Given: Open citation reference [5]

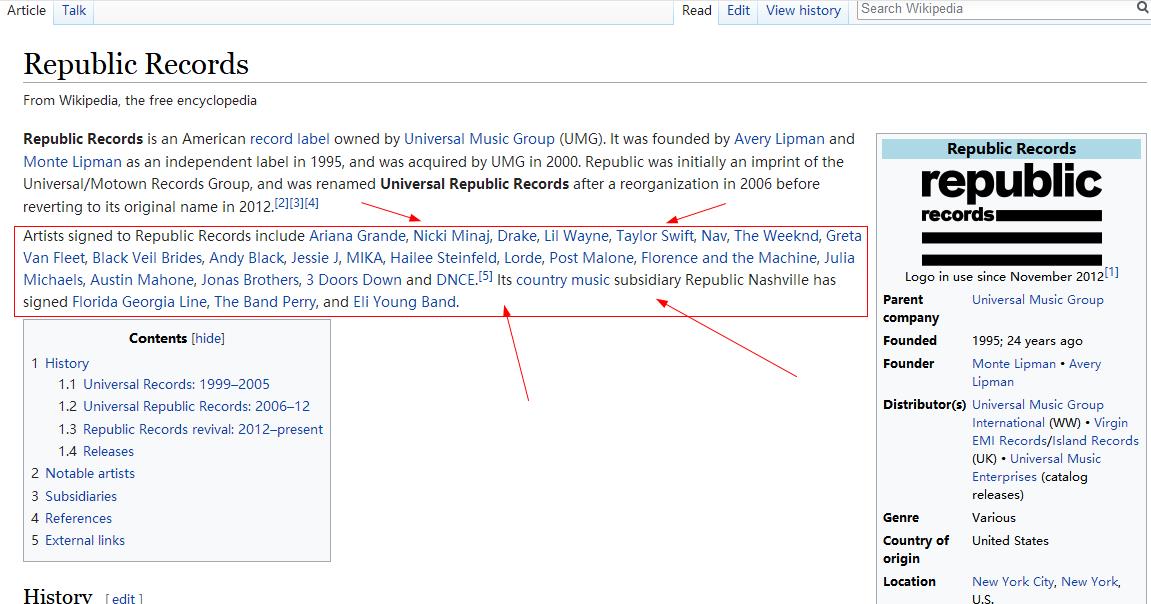Looking at the screenshot, I should coord(485,277).
